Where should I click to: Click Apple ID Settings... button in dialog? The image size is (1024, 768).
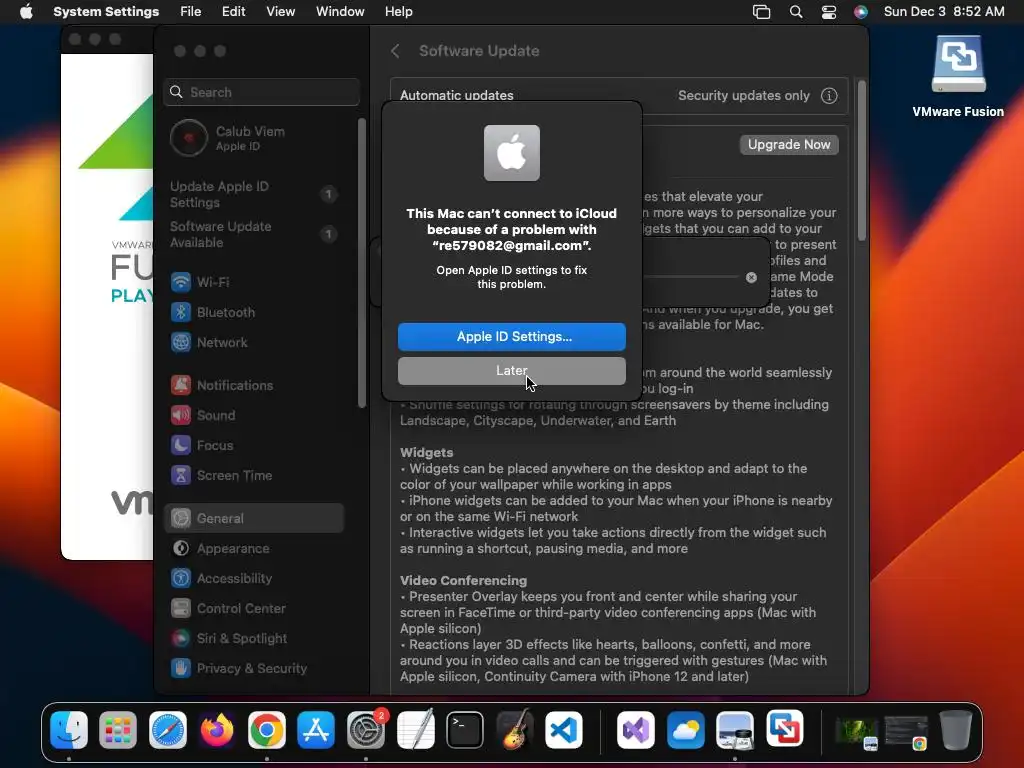click(x=511, y=336)
